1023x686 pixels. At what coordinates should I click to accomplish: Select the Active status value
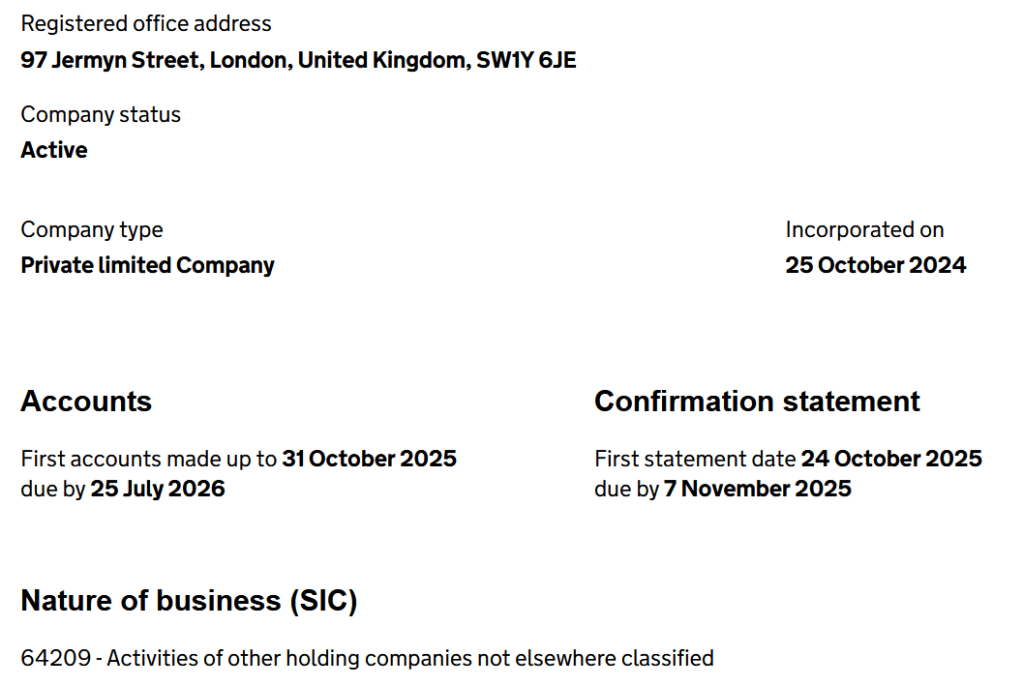54,150
